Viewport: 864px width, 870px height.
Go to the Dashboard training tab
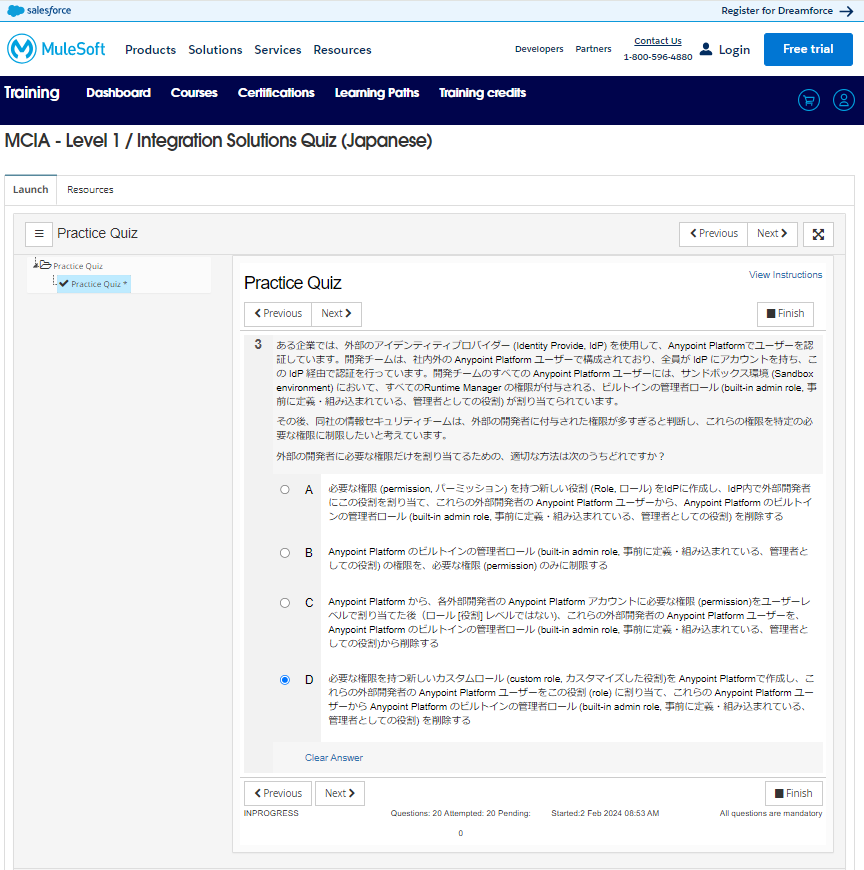pyautogui.click(x=118, y=93)
